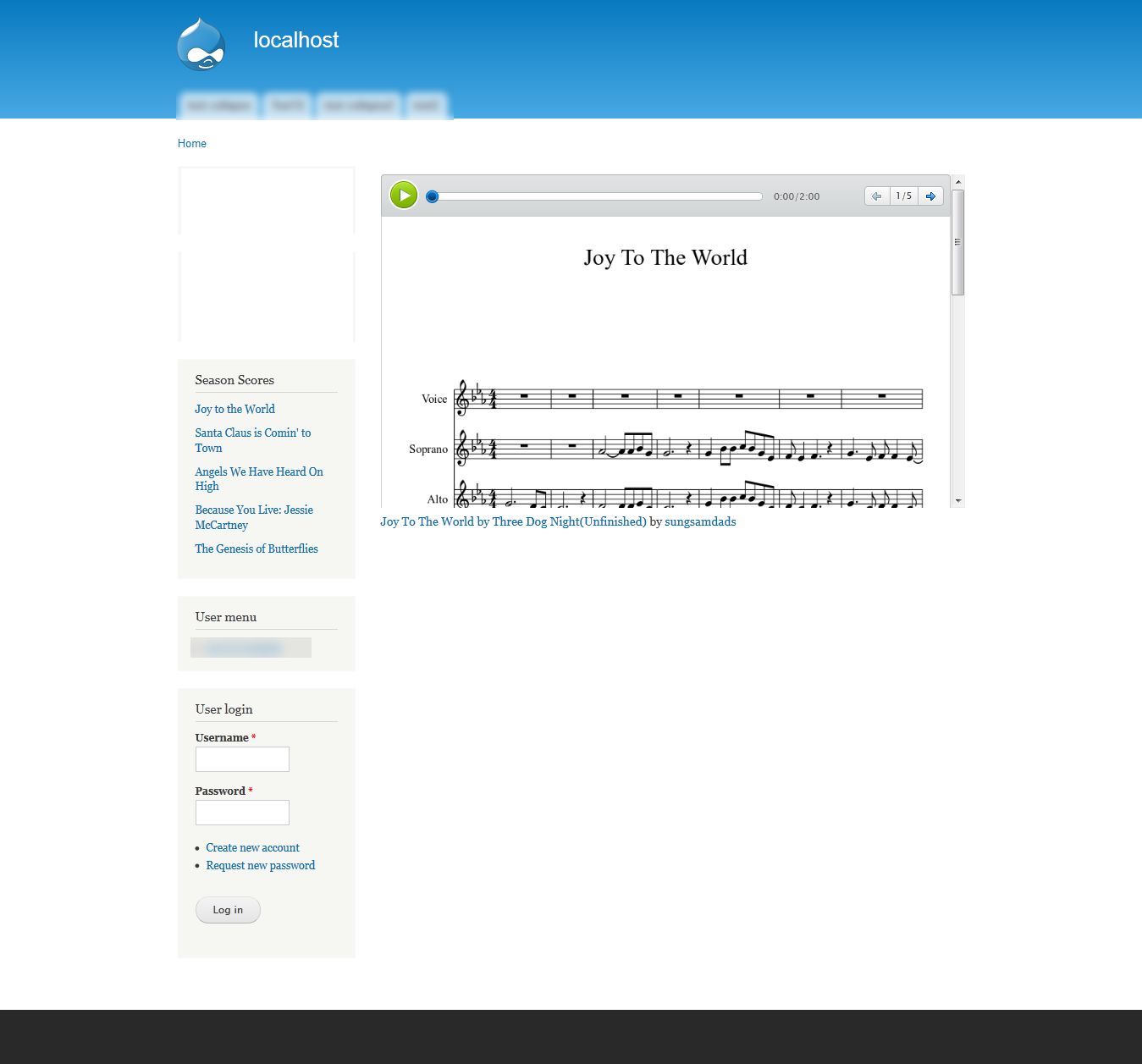
Task: Click Create new account link
Action: coord(252,847)
